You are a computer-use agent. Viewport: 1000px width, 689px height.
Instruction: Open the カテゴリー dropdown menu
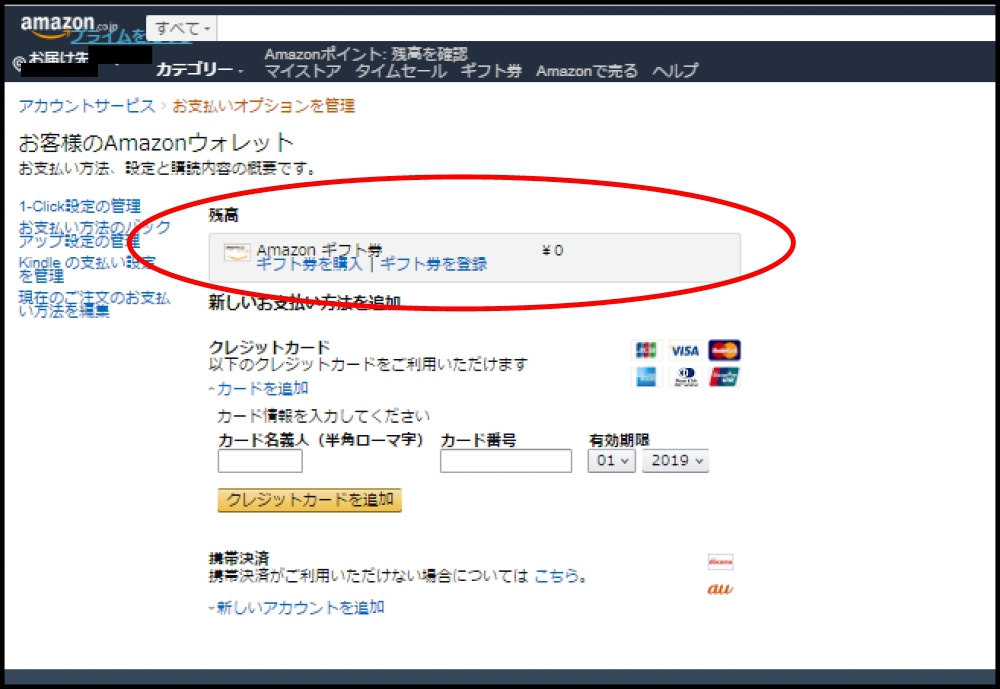[x=200, y=70]
